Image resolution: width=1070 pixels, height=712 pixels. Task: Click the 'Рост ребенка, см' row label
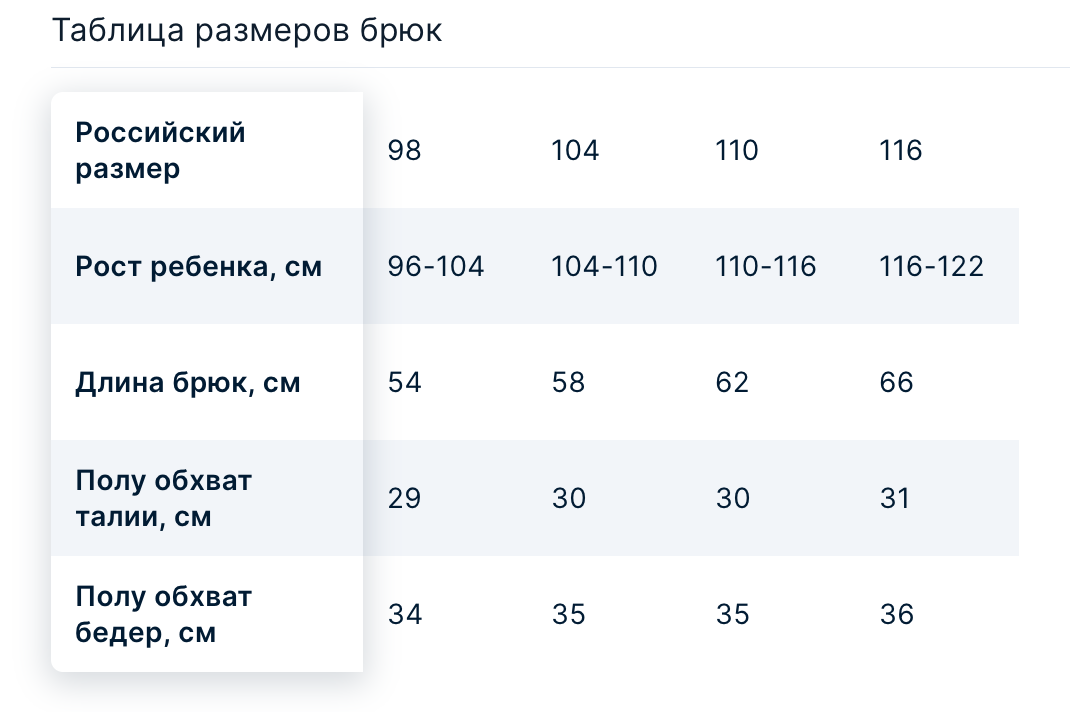(x=199, y=266)
